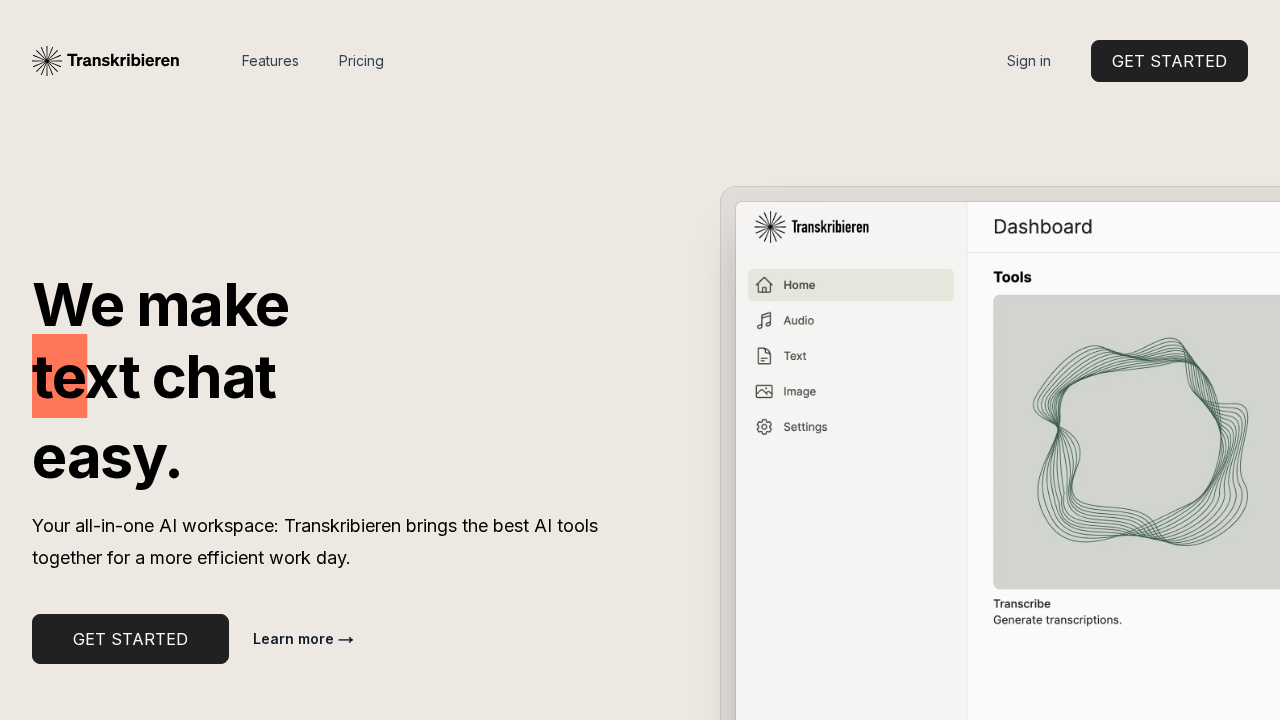Select the Text tool icon
This screenshot has height=720, width=1280.
(764, 356)
